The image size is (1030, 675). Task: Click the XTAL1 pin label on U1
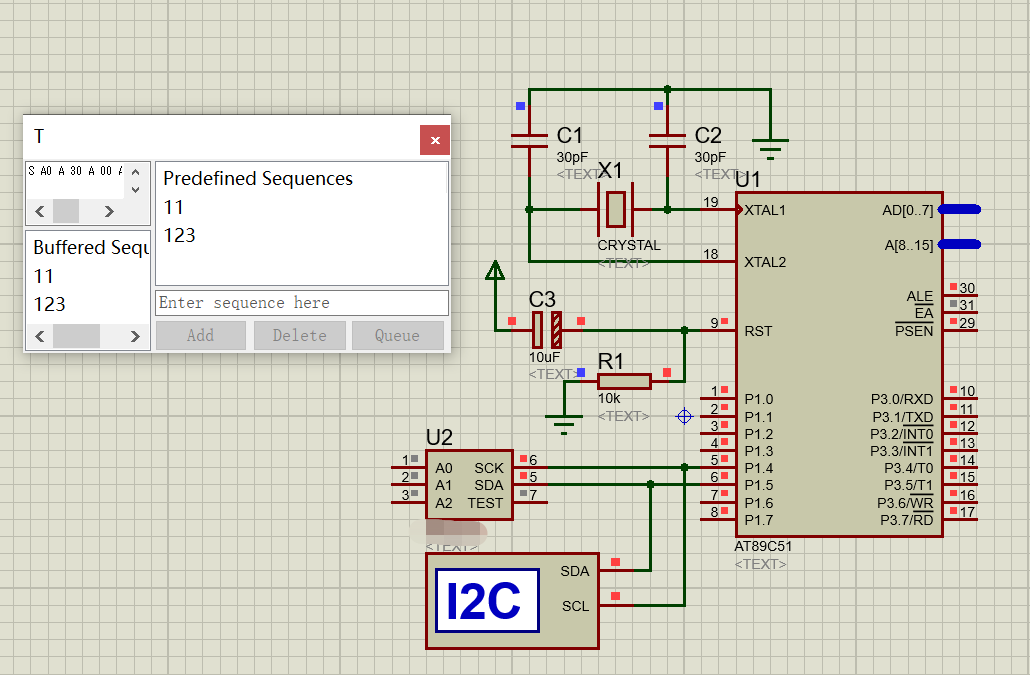(x=765, y=210)
